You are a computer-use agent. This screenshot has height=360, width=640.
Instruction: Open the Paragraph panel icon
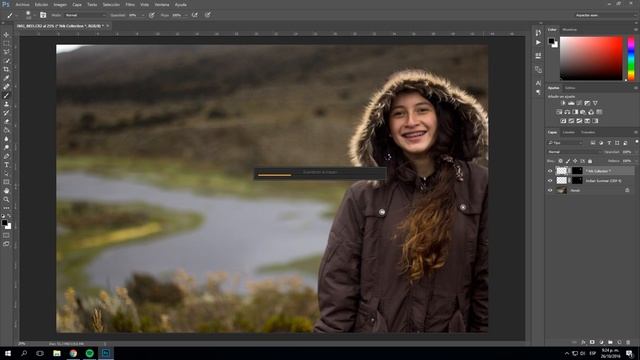click(538, 92)
